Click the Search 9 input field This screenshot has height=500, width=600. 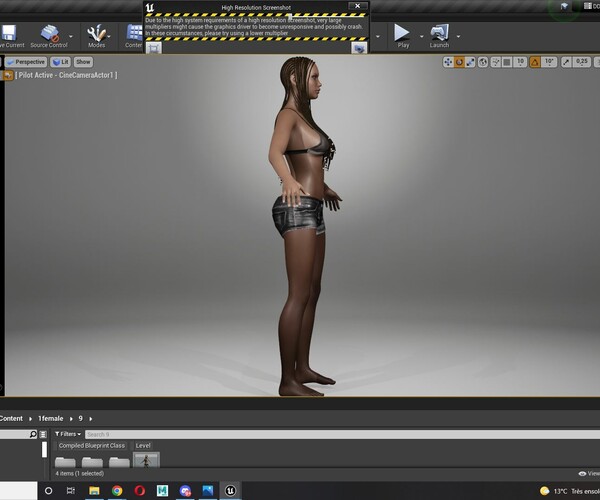click(342, 434)
